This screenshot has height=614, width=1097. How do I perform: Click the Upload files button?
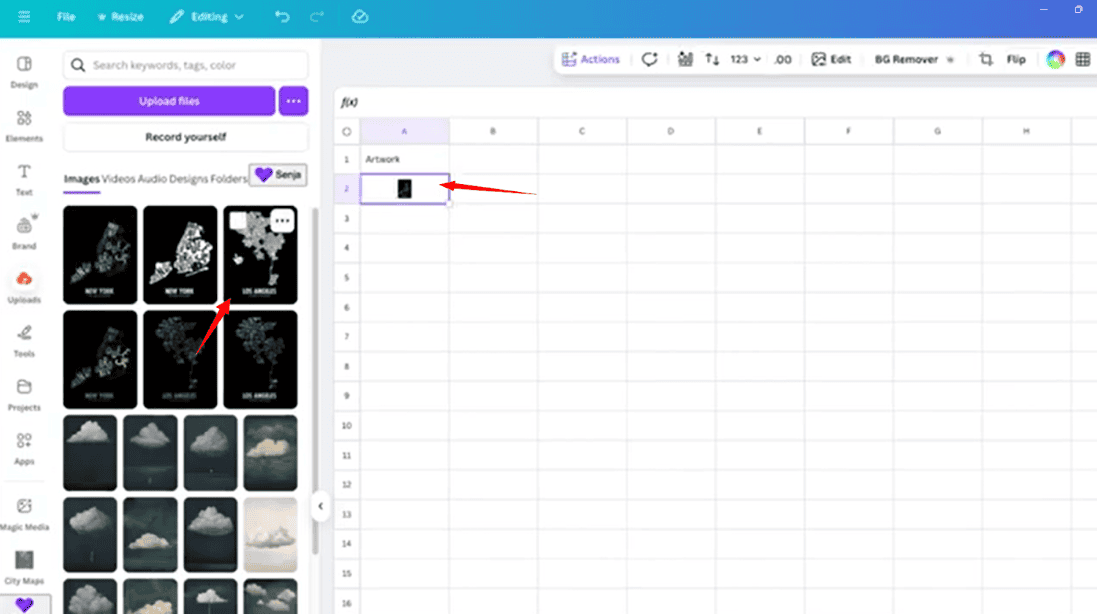169,101
